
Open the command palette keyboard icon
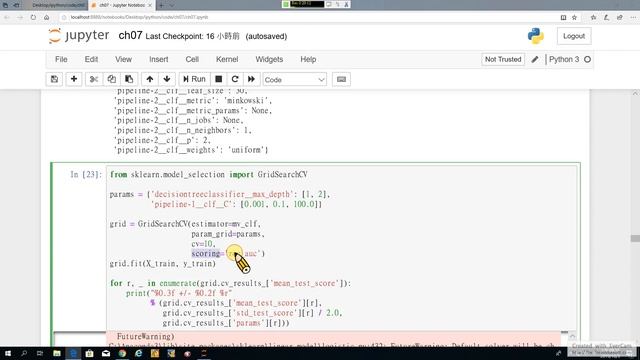click(341, 79)
